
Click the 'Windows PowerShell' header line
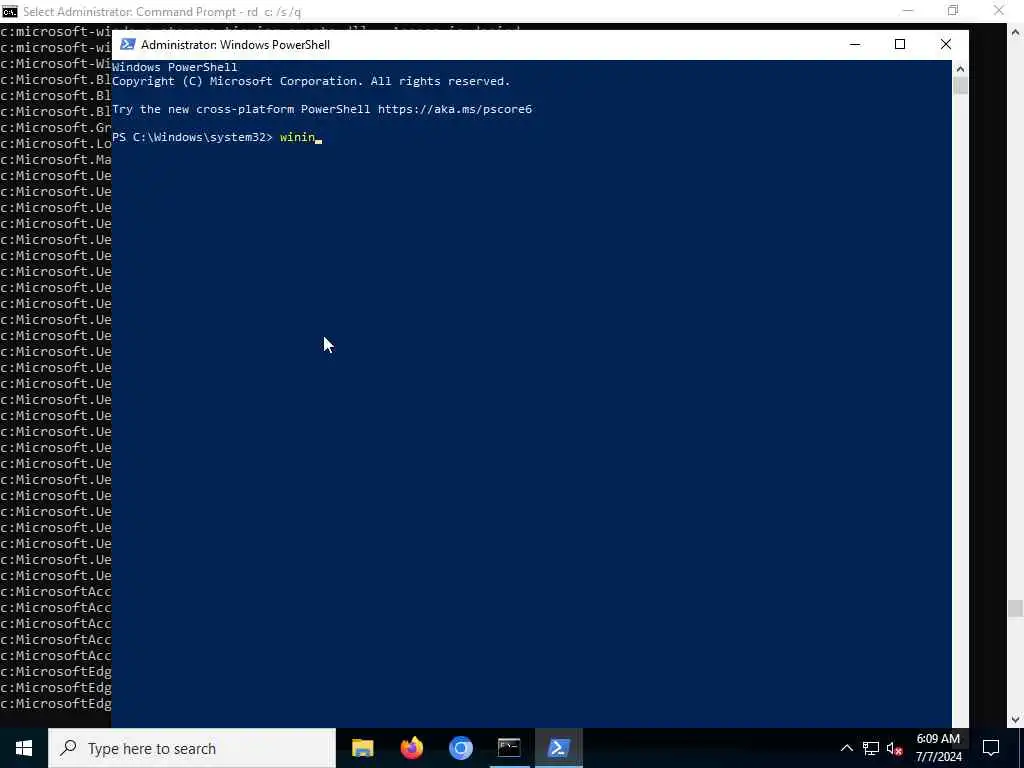(174, 67)
